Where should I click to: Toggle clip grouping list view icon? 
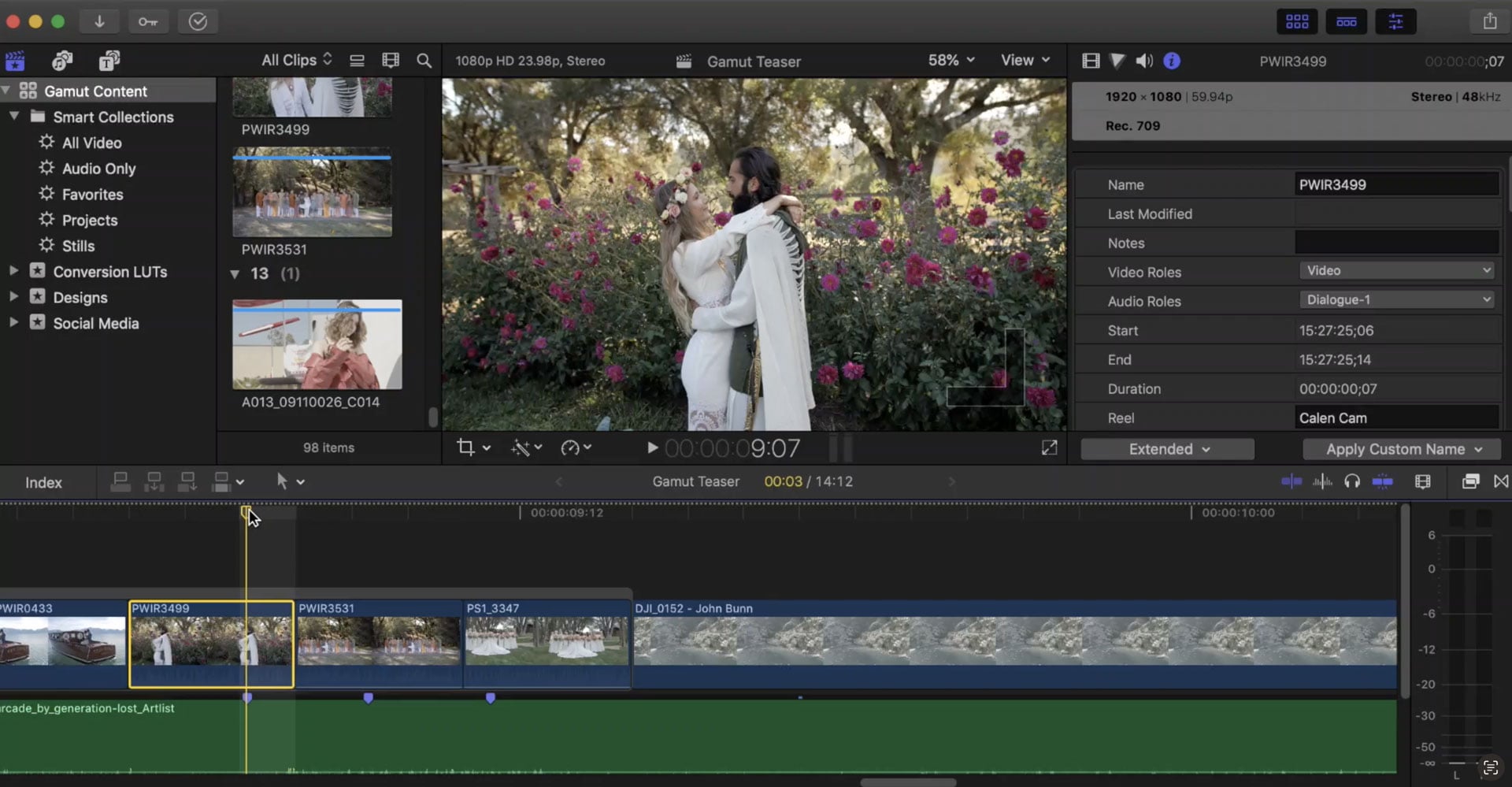pyautogui.click(x=357, y=61)
